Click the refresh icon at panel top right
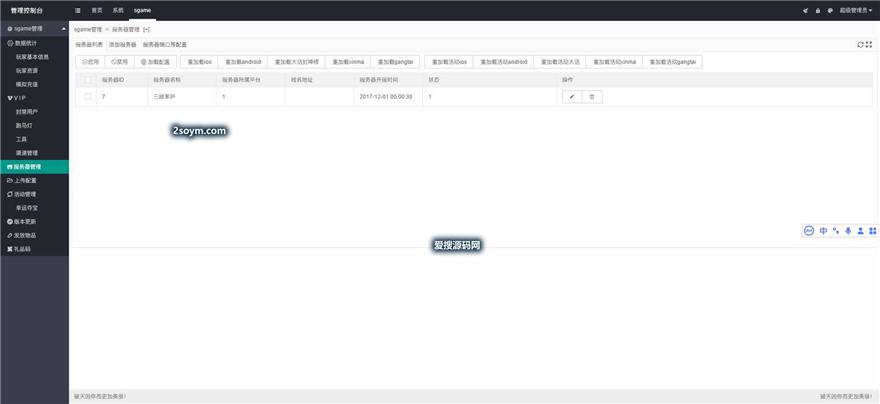The height and width of the screenshot is (404, 880). click(x=861, y=44)
